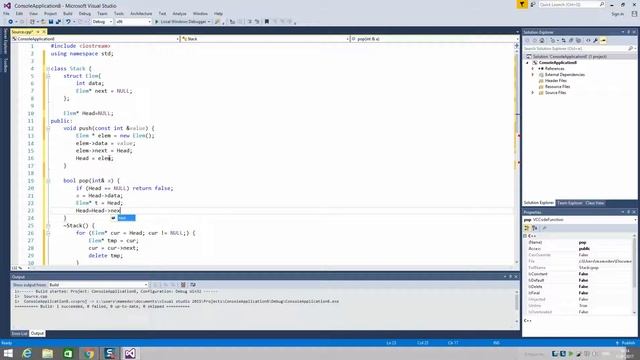Collapse the bool pop function code fold
This screenshot has width=640, height=360.
(x=48, y=180)
